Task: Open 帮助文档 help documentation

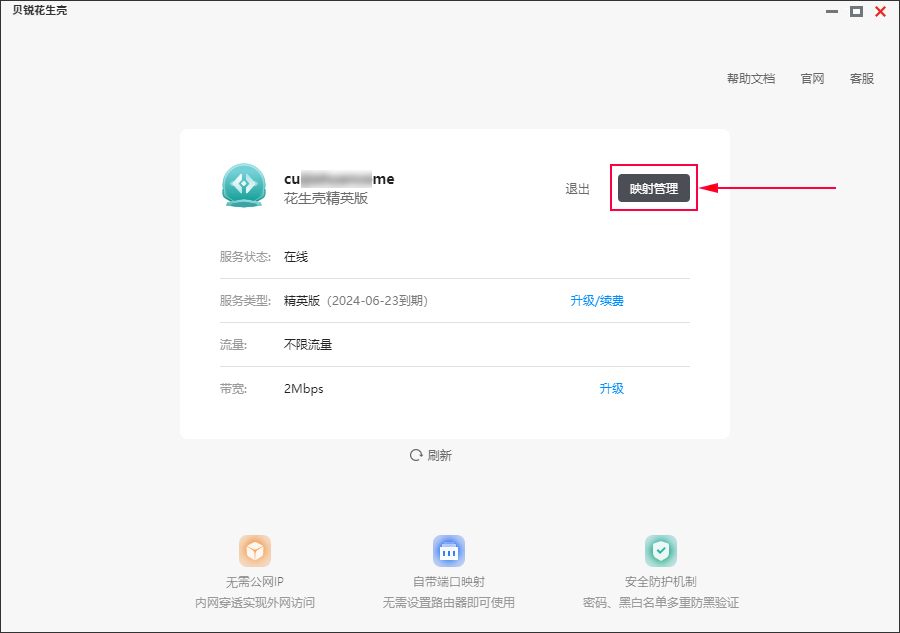Action: click(x=751, y=79)
